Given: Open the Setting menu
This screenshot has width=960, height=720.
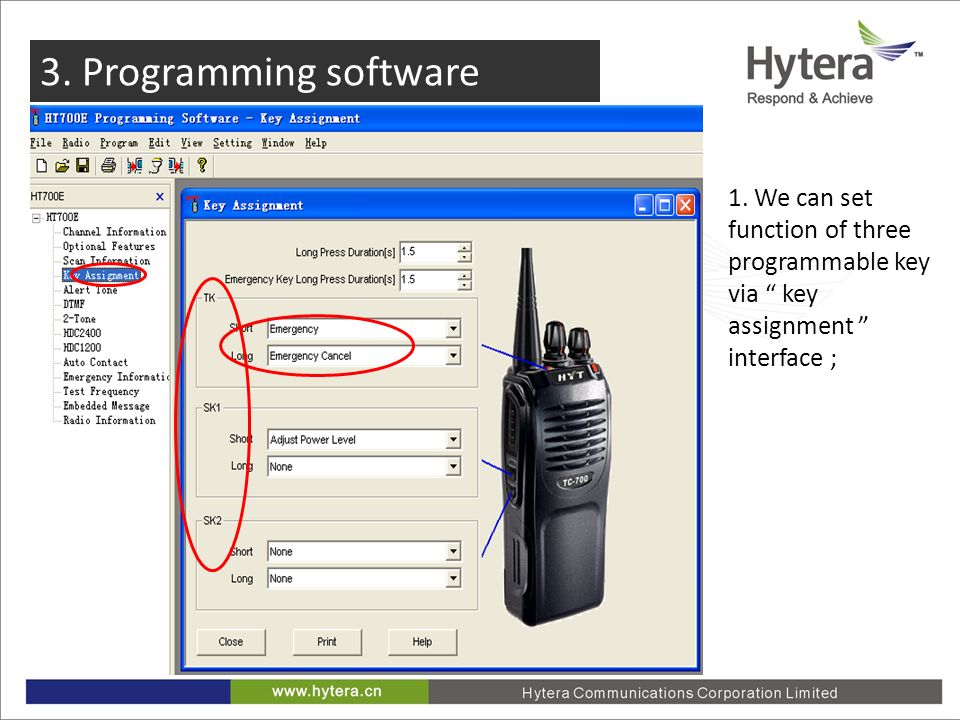Looking at the screenshot, I should 233,143.
